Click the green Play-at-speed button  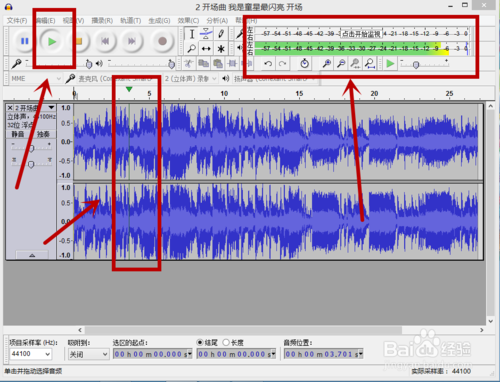point(390,63)
